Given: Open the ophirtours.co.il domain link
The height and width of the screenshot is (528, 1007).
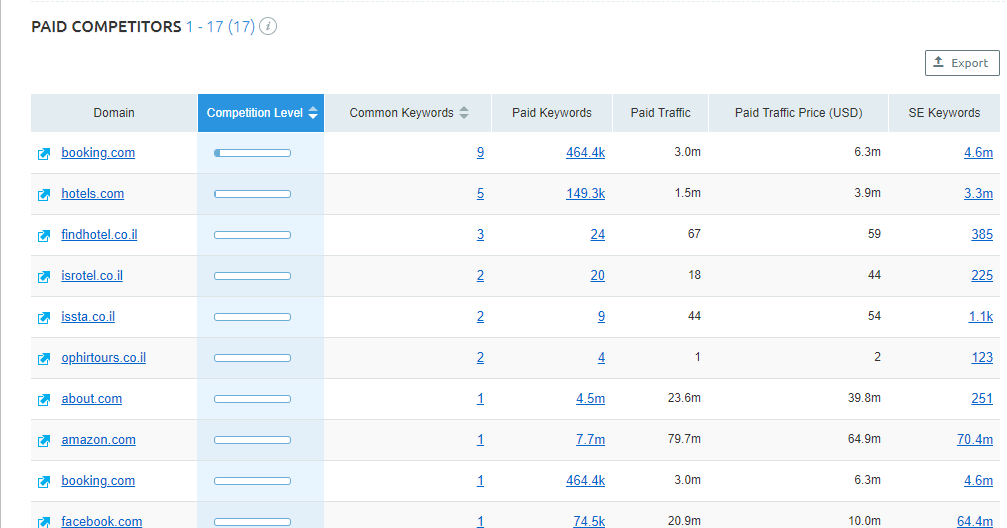Looking at the screenshot, I should (x=103, y=358).
